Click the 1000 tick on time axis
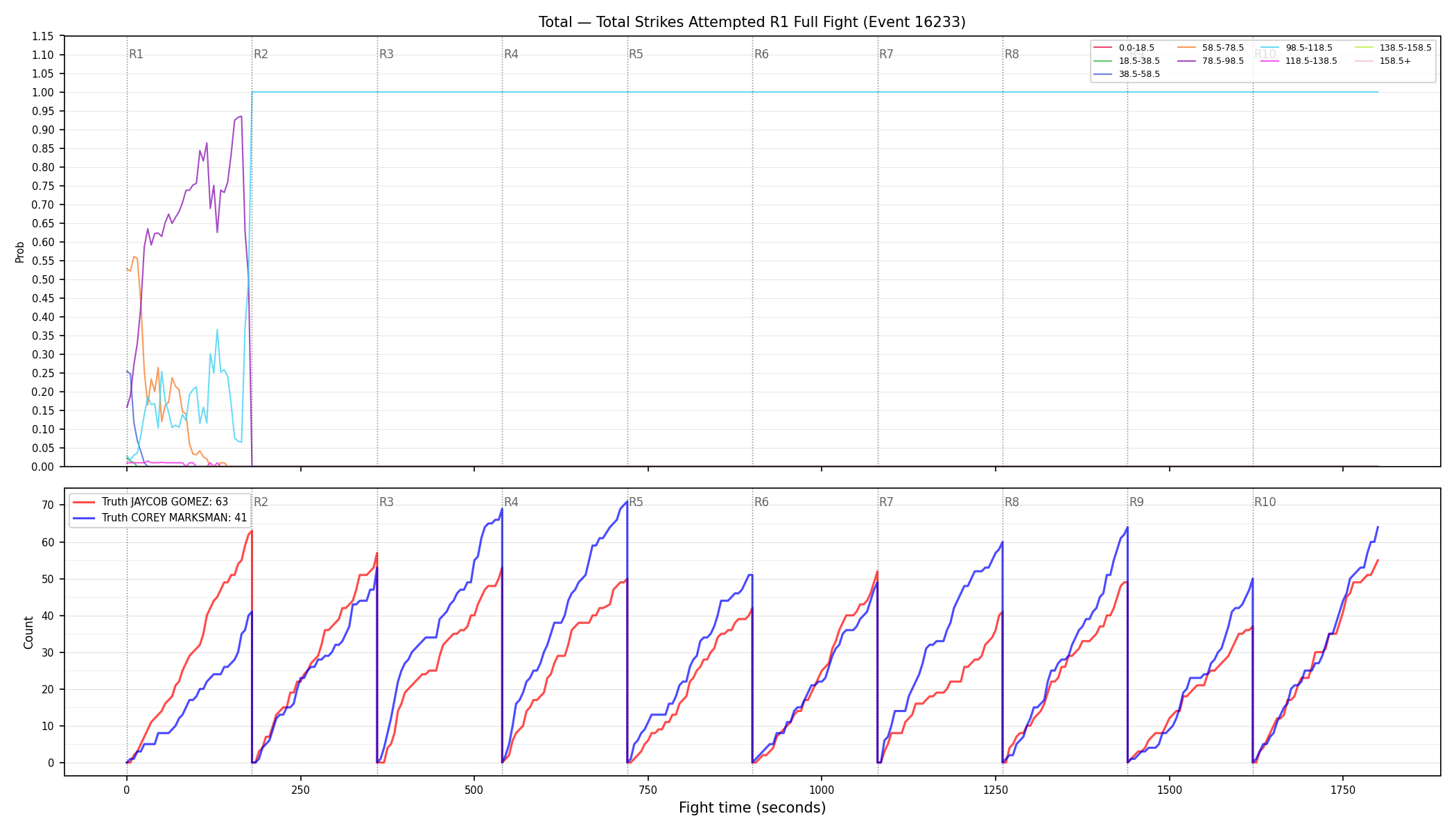This screenshot has width=1456, height=832. pos(822,790)
